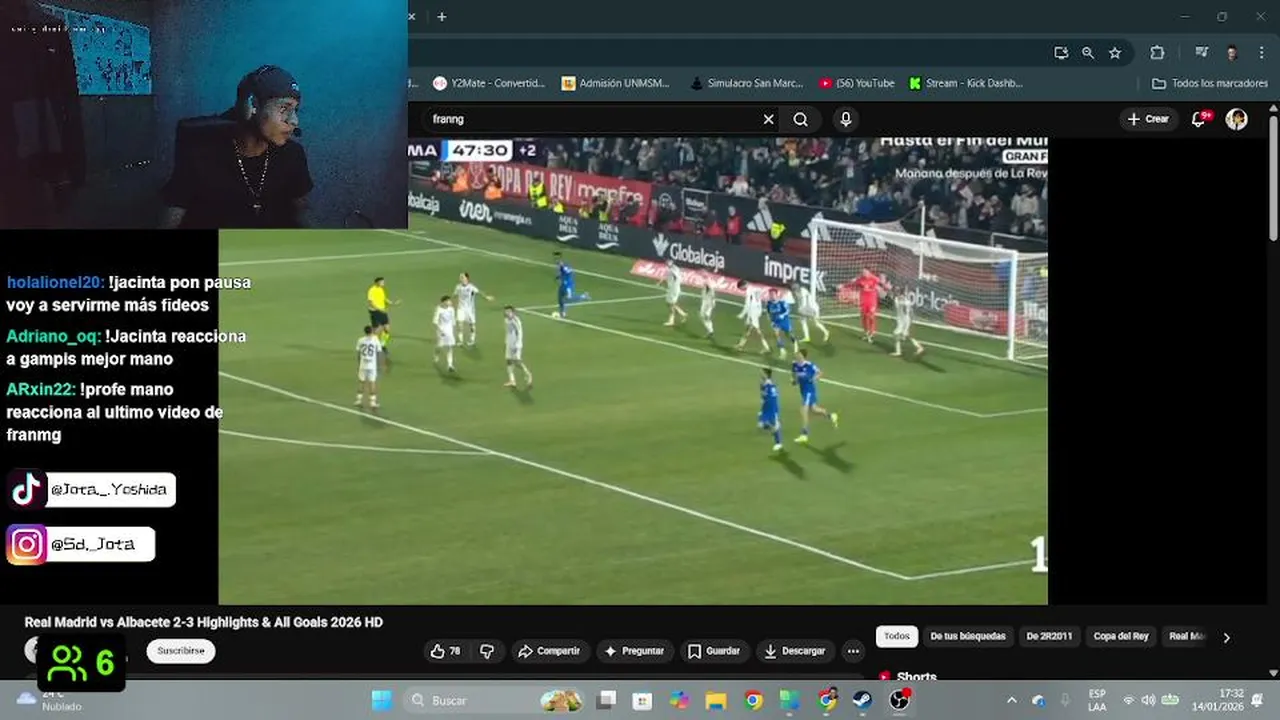Open the YouTube account avatar menu

click(1237, 119)
